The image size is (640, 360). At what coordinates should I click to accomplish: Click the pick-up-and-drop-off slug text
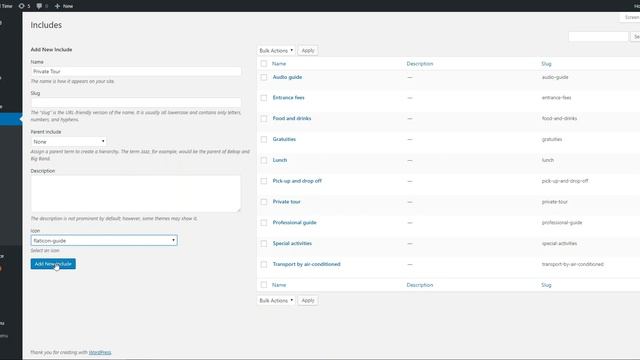coord(565,181)
